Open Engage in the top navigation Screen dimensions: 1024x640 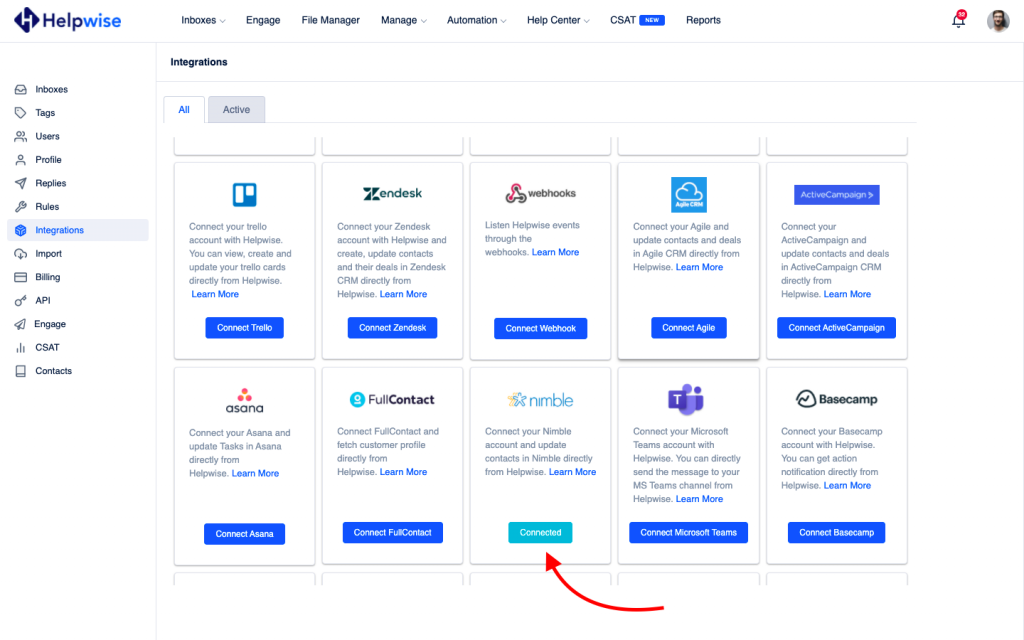[263, 20]
